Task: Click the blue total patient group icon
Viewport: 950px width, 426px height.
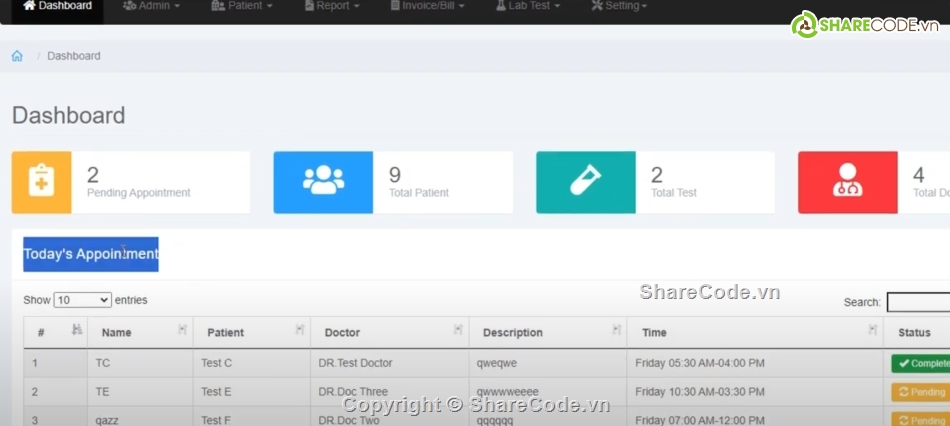Action: (323, 182)
